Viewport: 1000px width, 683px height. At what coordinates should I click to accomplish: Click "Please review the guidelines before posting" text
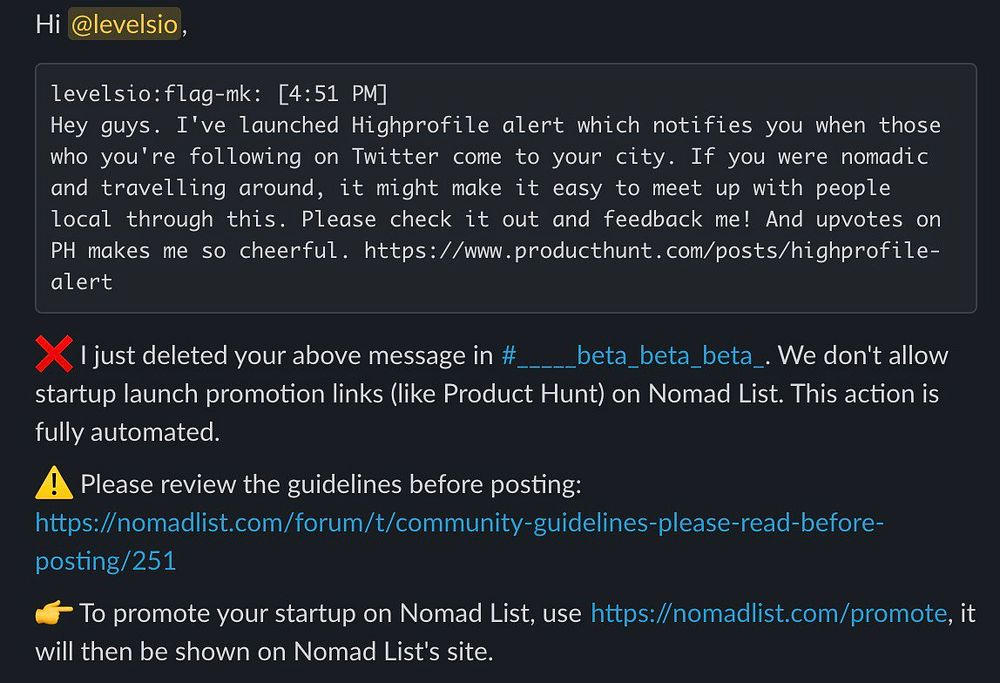pyautogui.click(x=330, y=485)
